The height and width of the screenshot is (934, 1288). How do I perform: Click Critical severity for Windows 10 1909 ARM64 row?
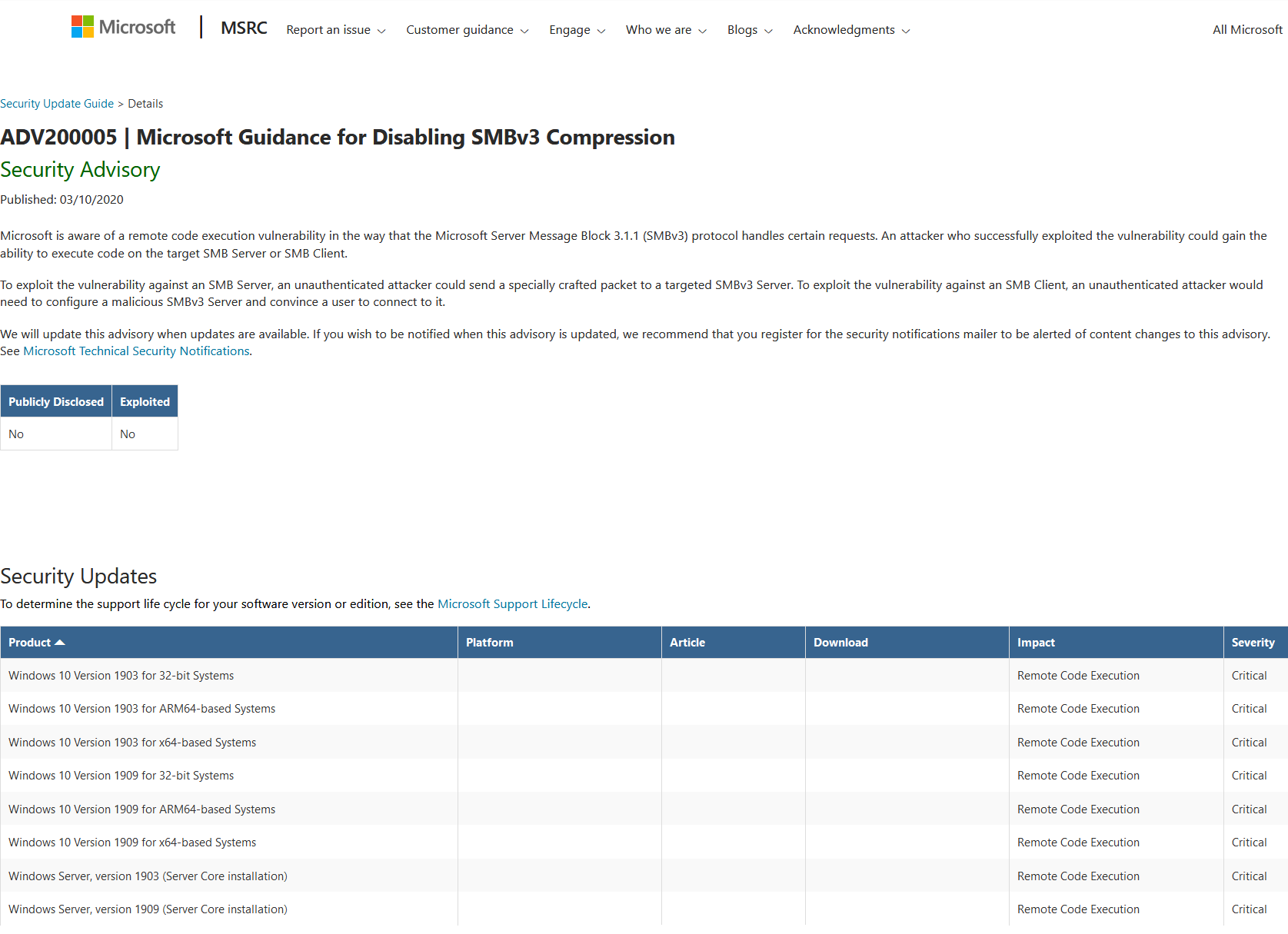click(x=1250, y=809)
